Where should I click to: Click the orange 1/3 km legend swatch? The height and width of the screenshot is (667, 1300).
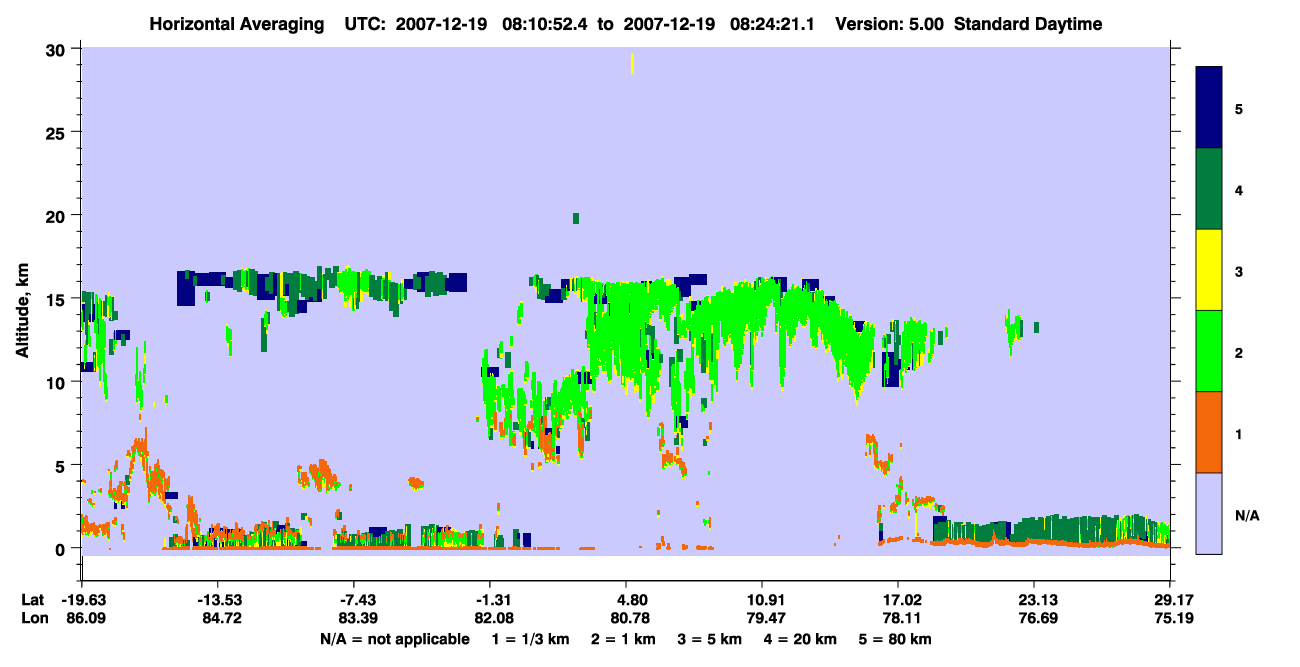[1209, 432]
